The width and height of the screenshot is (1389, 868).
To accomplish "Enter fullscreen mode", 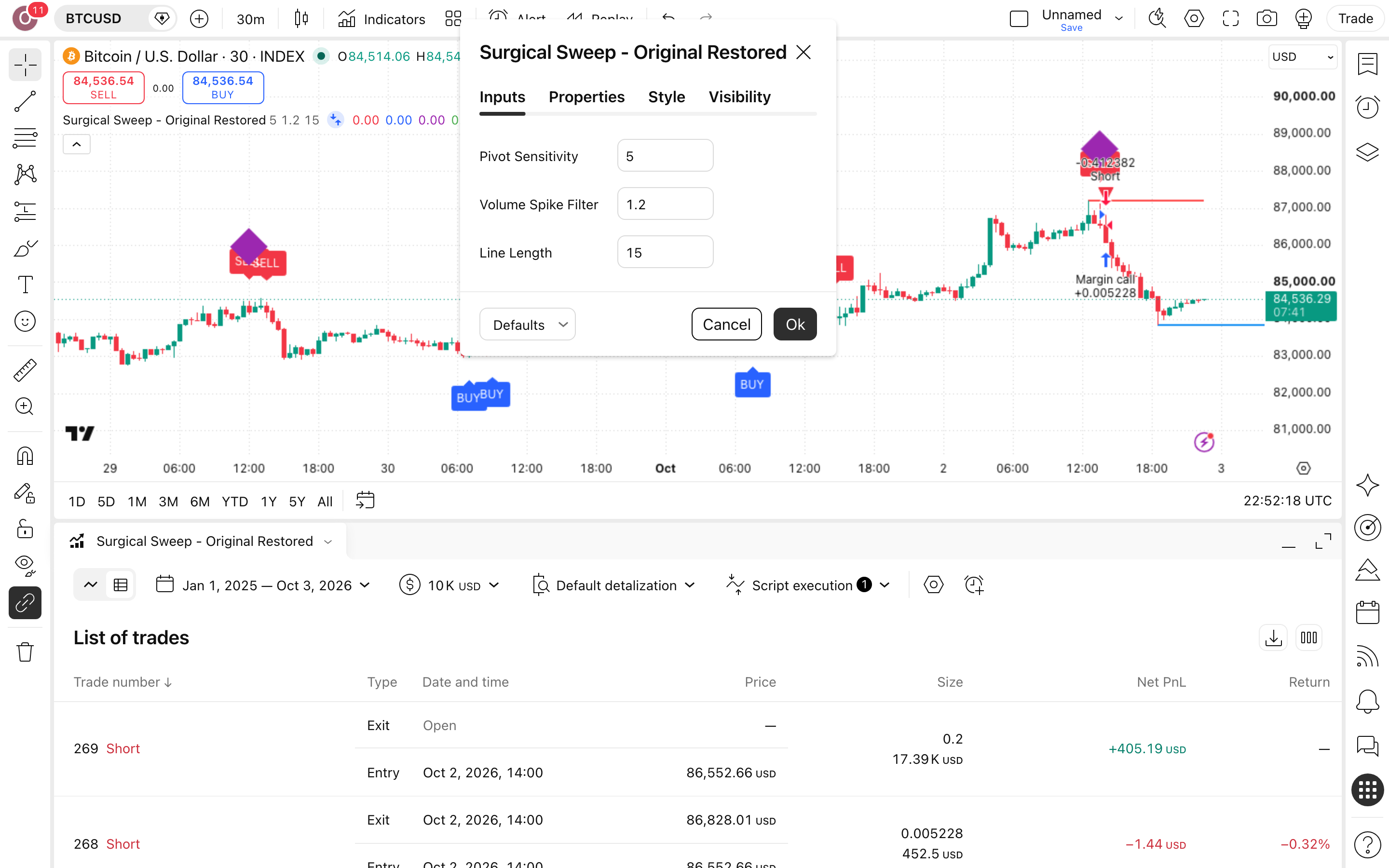I will pyautogui.click(x=1230, y=19).
